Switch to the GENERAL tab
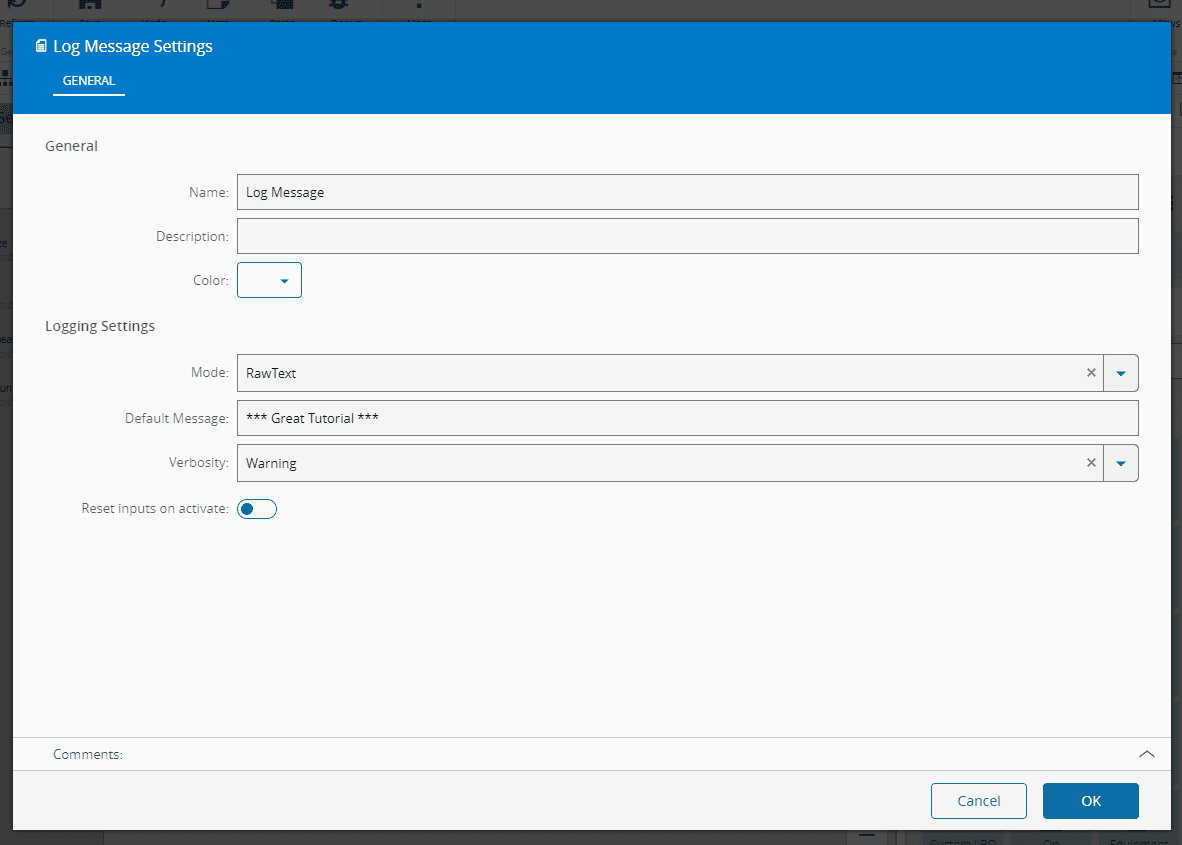1182x845 pixels. pos(89,81)
